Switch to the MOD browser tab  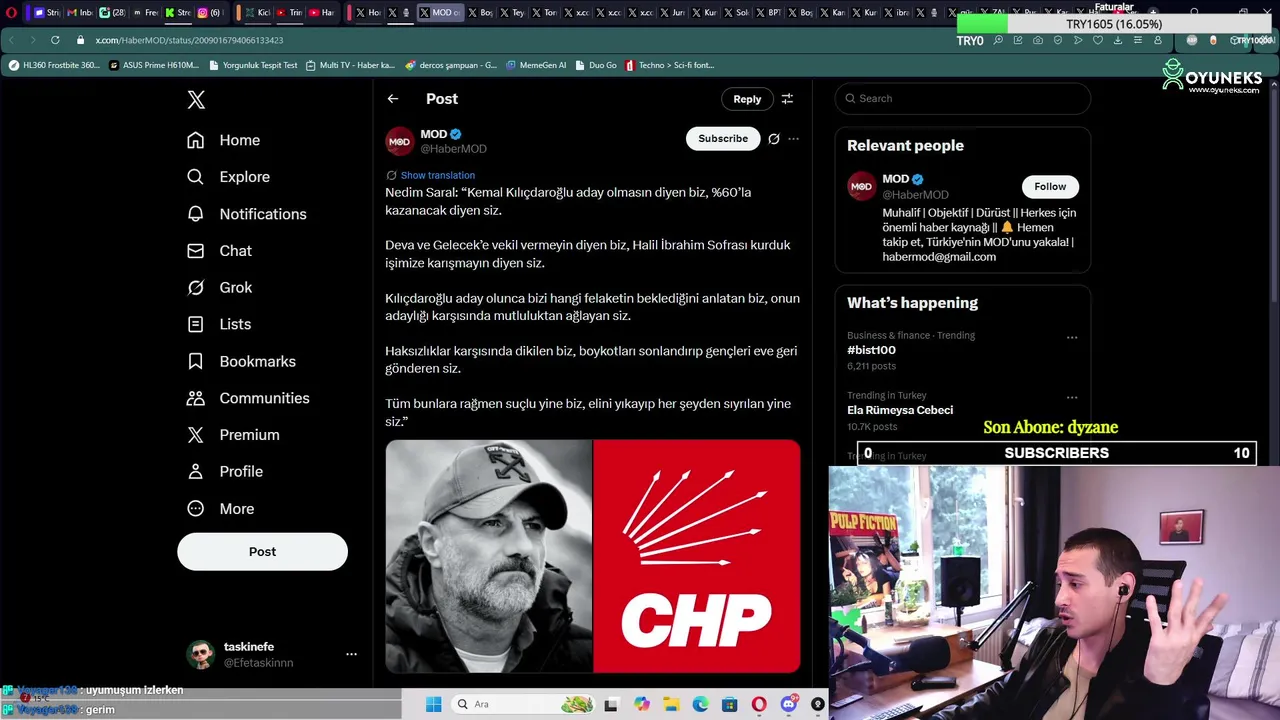coord(439,13)
